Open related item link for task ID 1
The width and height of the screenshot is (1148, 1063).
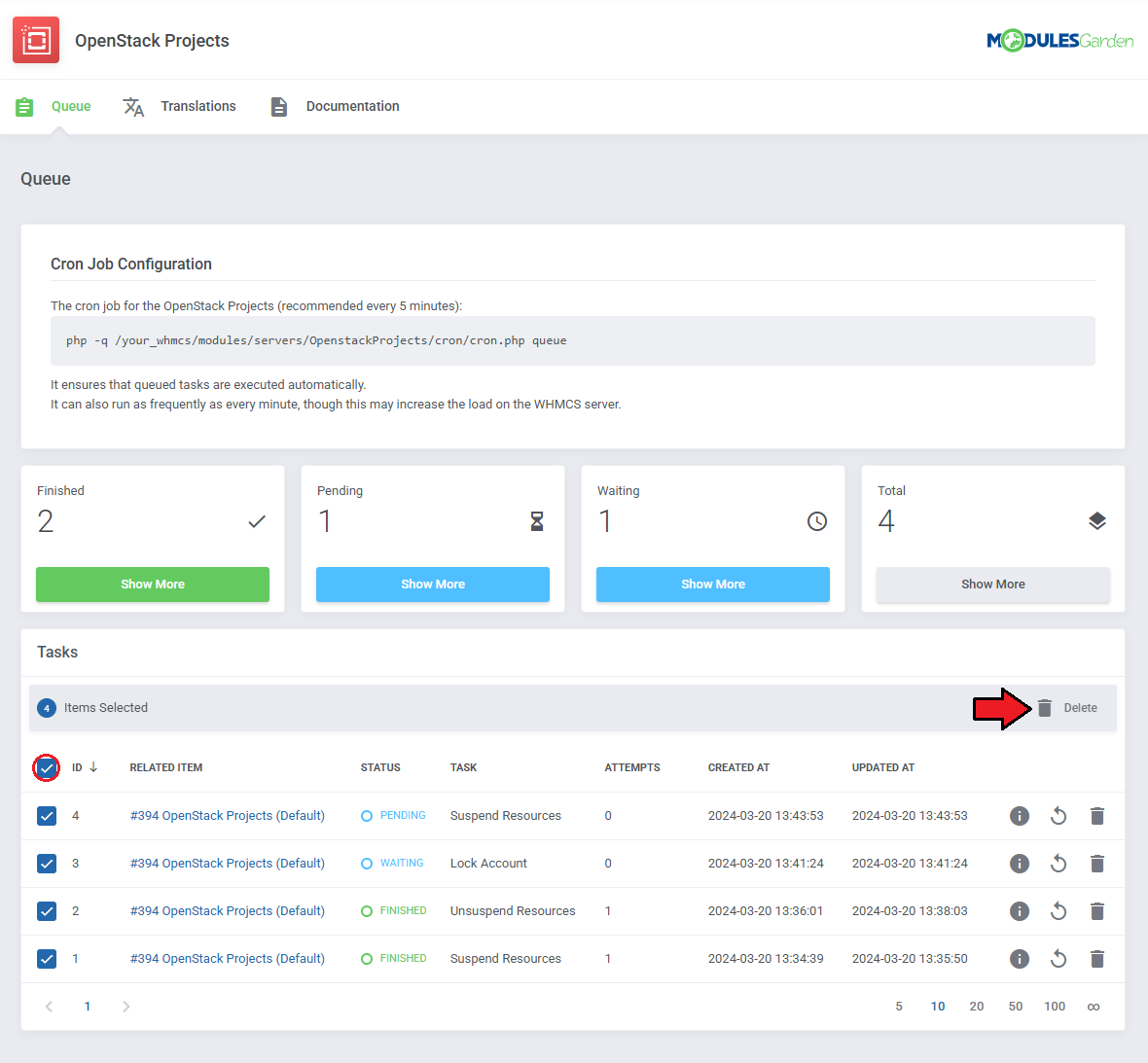(228, 958)
